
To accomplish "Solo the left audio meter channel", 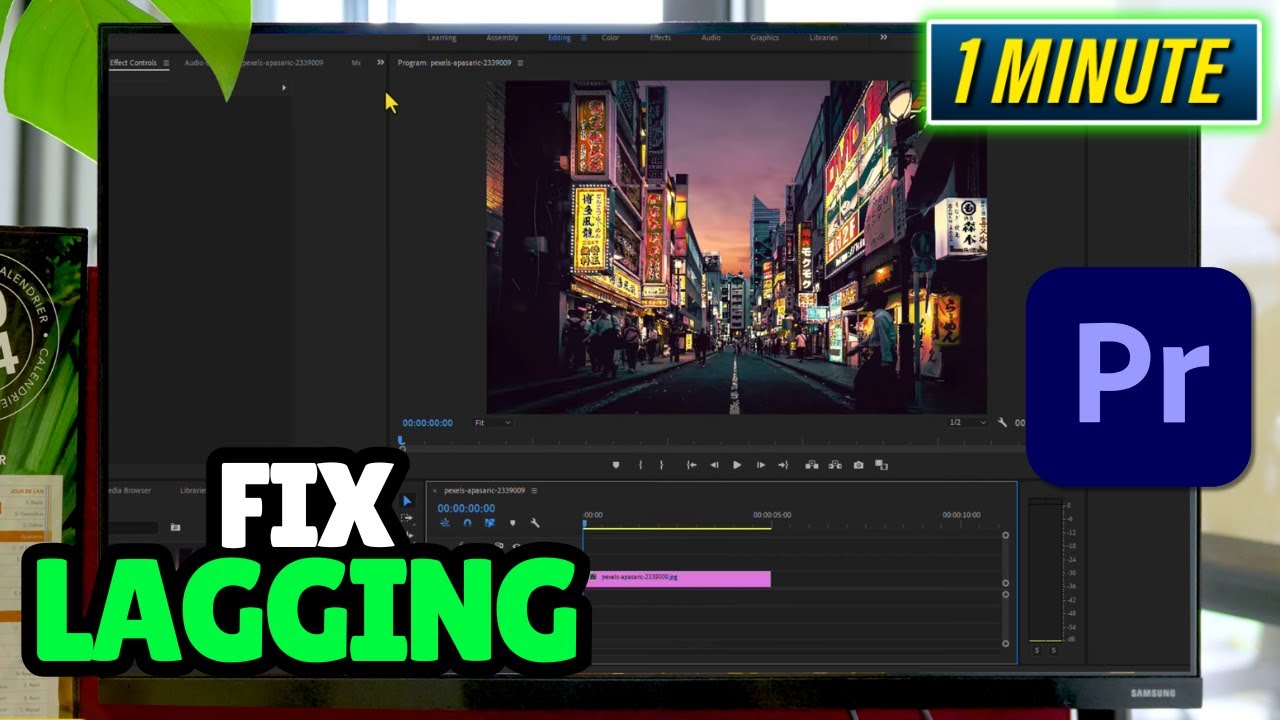I will tap(1037, 650).
